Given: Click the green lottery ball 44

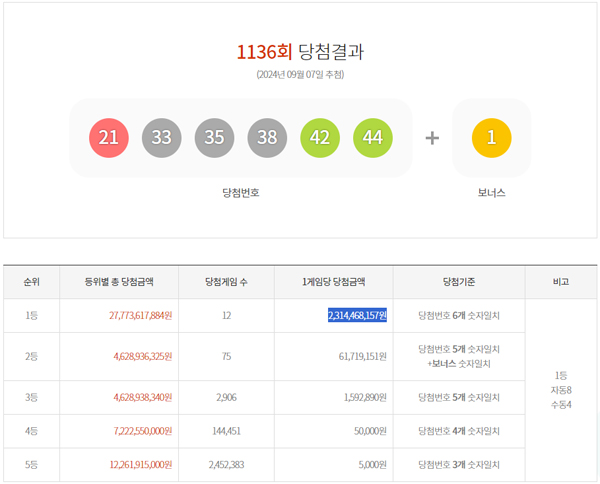Looking at the screenshot, I should pos(373,138).
